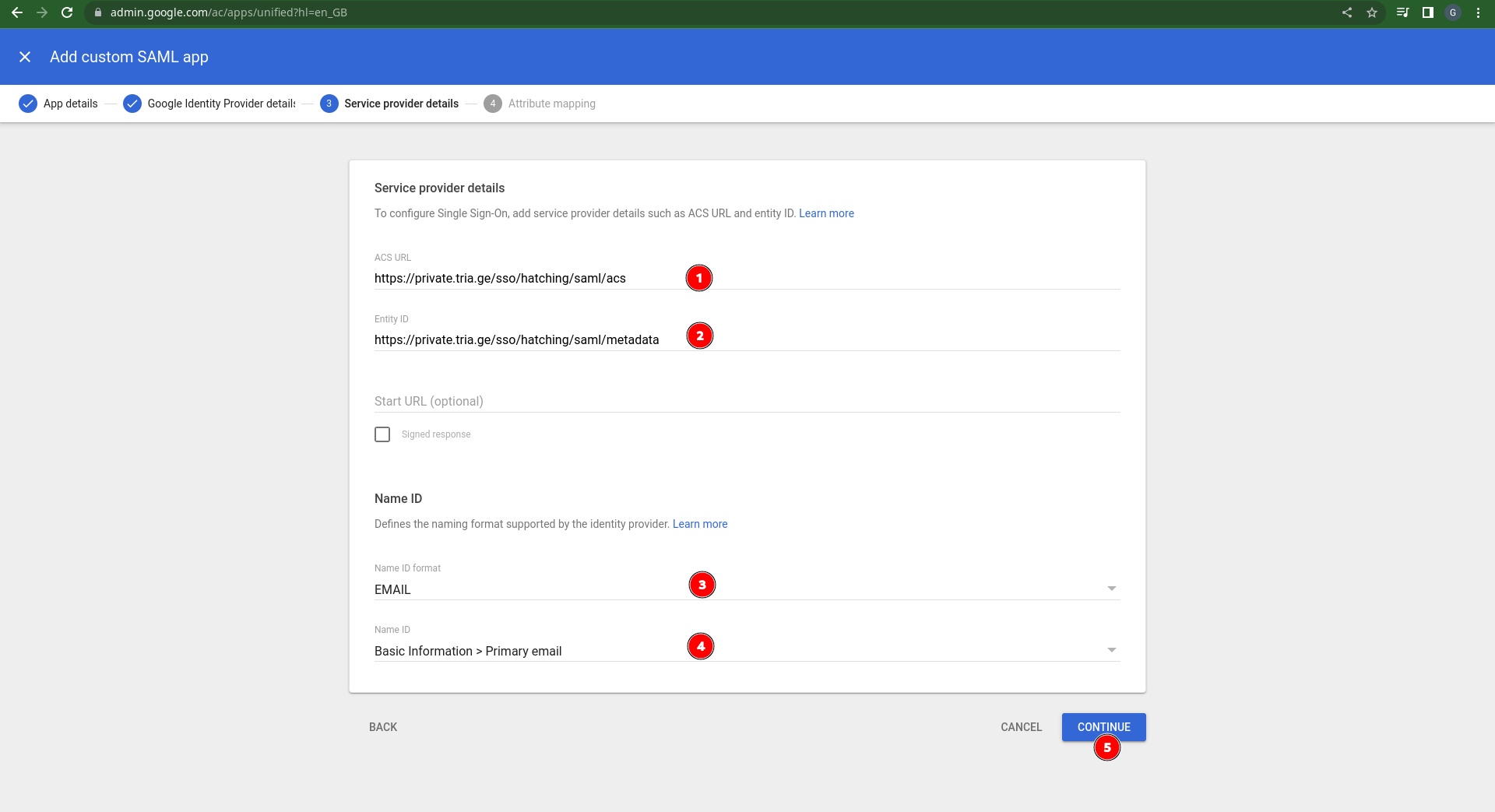Open the Chrome three-dot menu
Screen dimensions: 1495x812
point(1478,12)
